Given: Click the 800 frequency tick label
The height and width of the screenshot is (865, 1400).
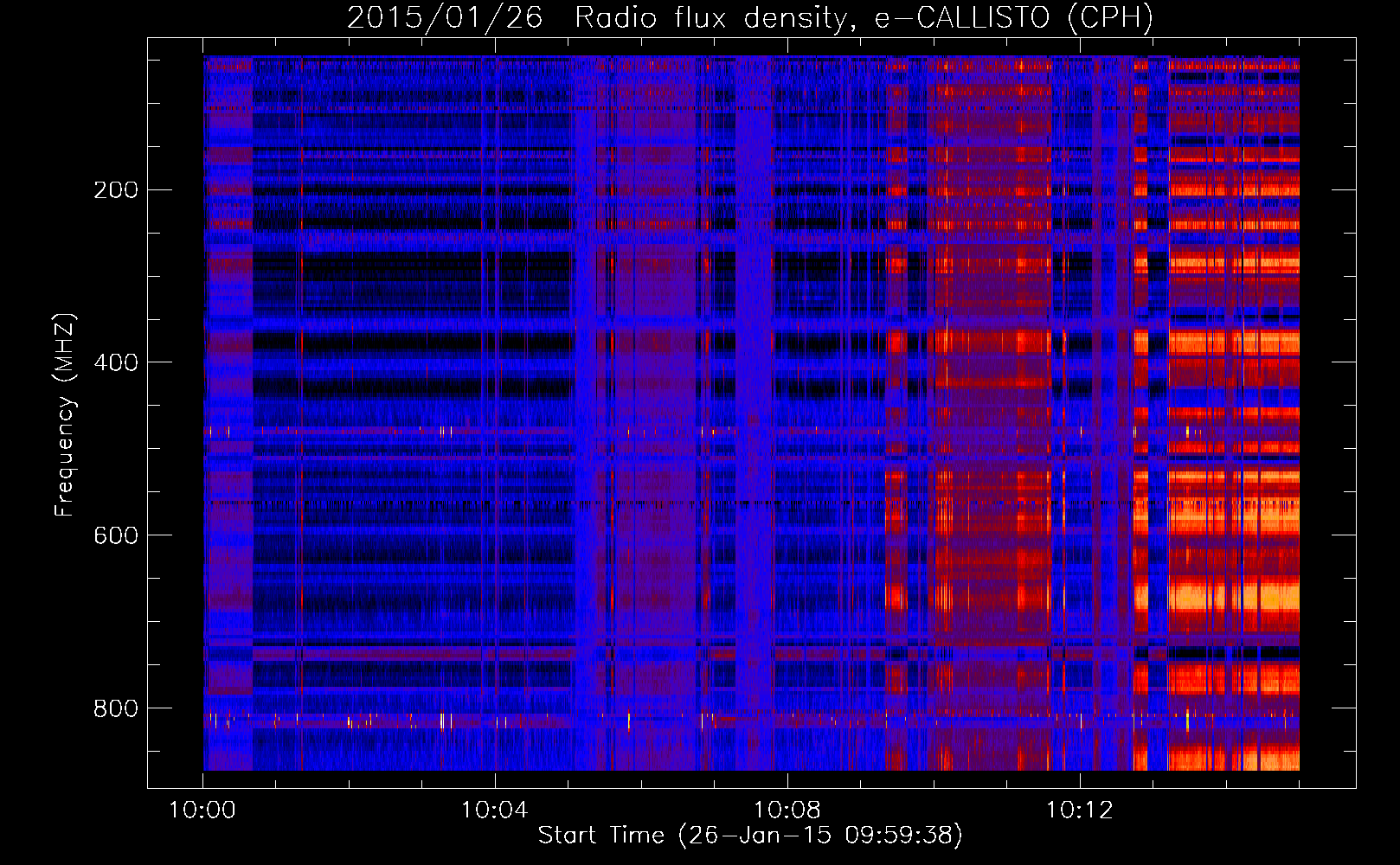Looking at the screenshot, I should (116, 708).
